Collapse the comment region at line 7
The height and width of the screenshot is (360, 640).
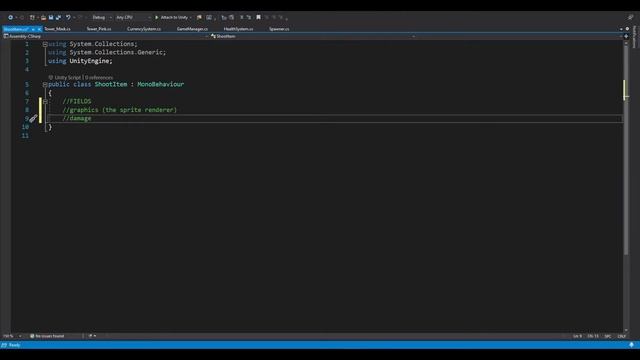(45, 101)
